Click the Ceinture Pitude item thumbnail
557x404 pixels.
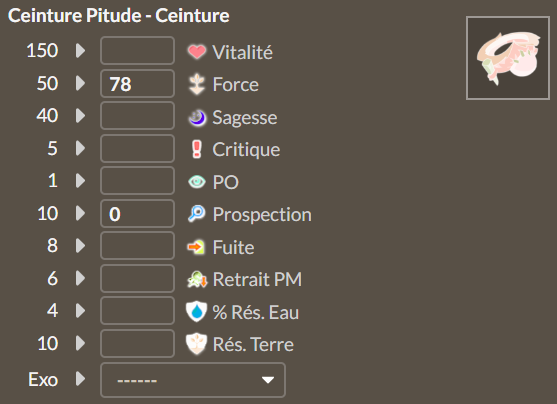click(508, 58)
